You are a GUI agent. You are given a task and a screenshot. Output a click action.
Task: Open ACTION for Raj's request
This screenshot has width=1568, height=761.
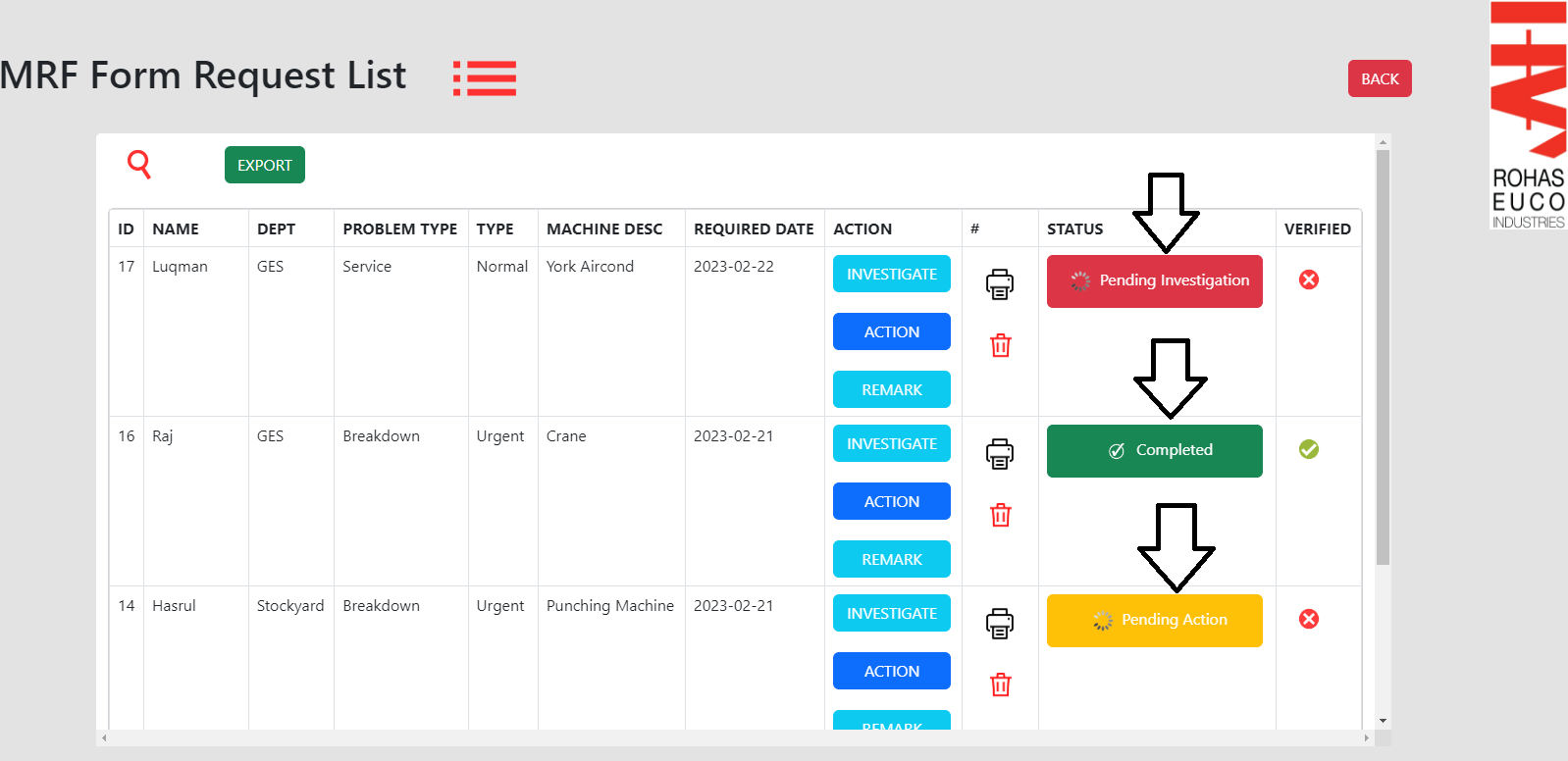pyautogui.click(x=892, y=501)
